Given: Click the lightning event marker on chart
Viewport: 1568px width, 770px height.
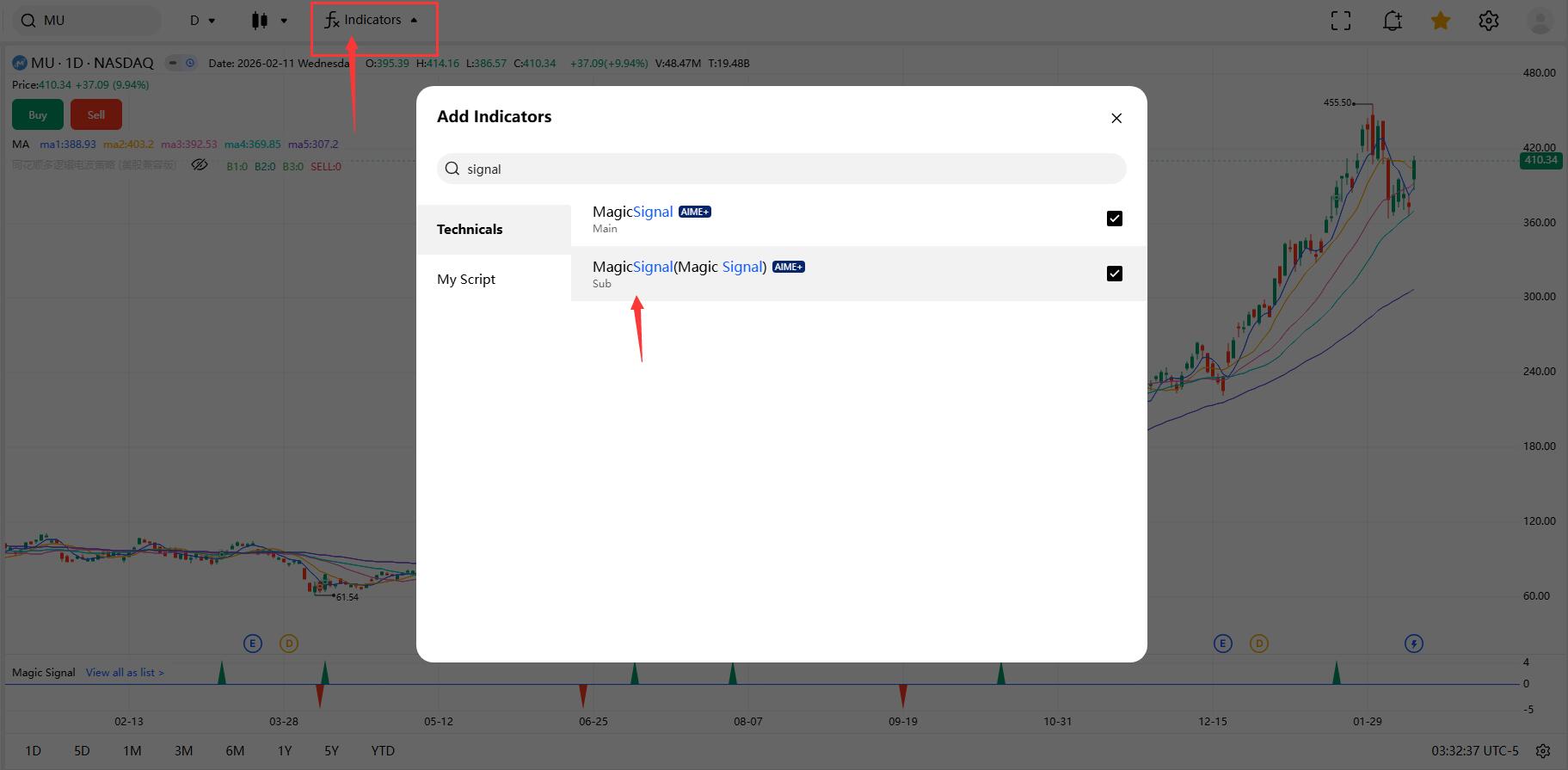Looking at the screenshot, I should pyautogui.click(x=1413, y=643).
